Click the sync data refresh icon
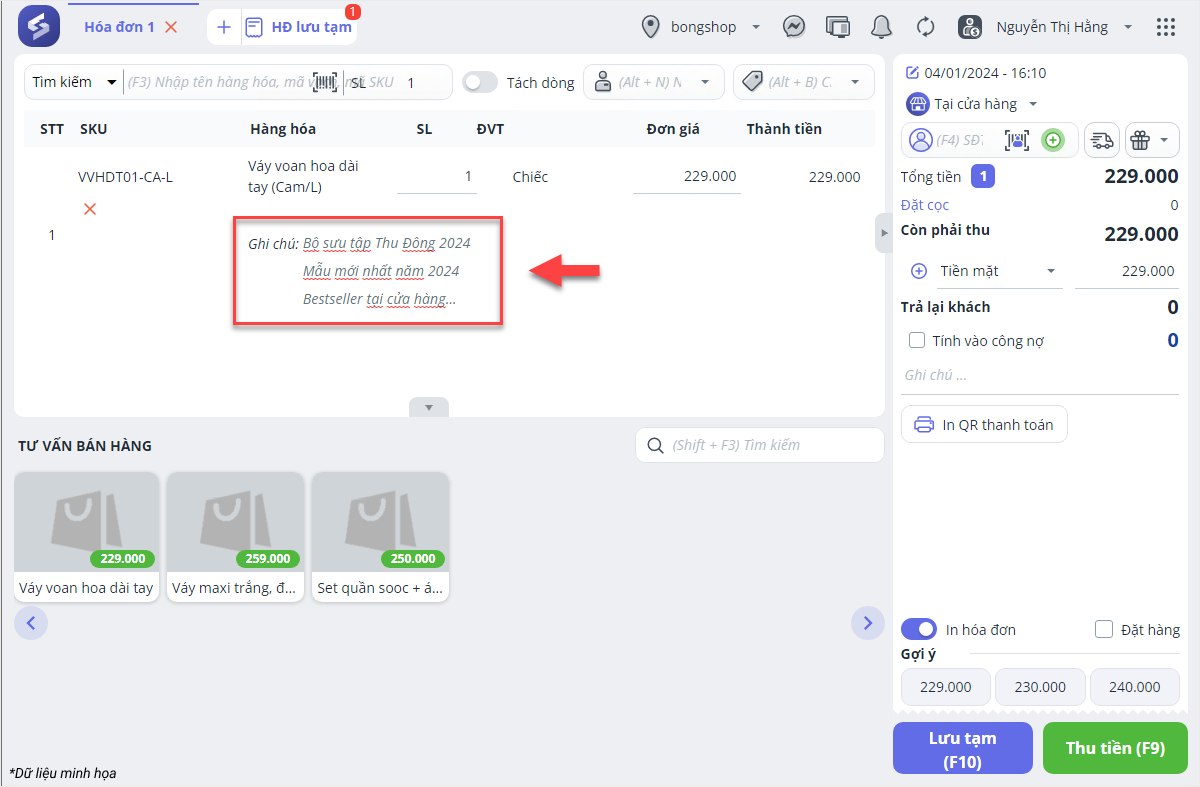 (925, 27)
